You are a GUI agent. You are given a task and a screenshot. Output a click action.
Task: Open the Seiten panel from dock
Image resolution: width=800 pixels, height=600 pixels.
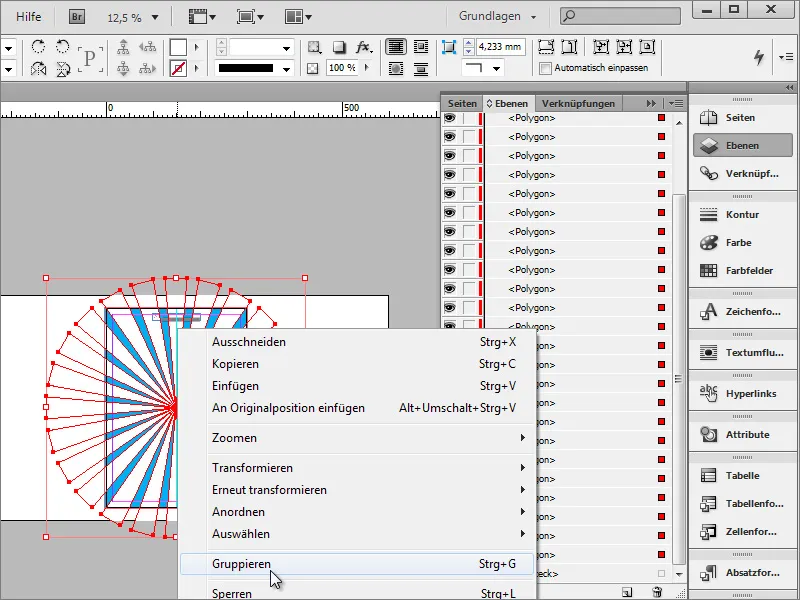742,118
